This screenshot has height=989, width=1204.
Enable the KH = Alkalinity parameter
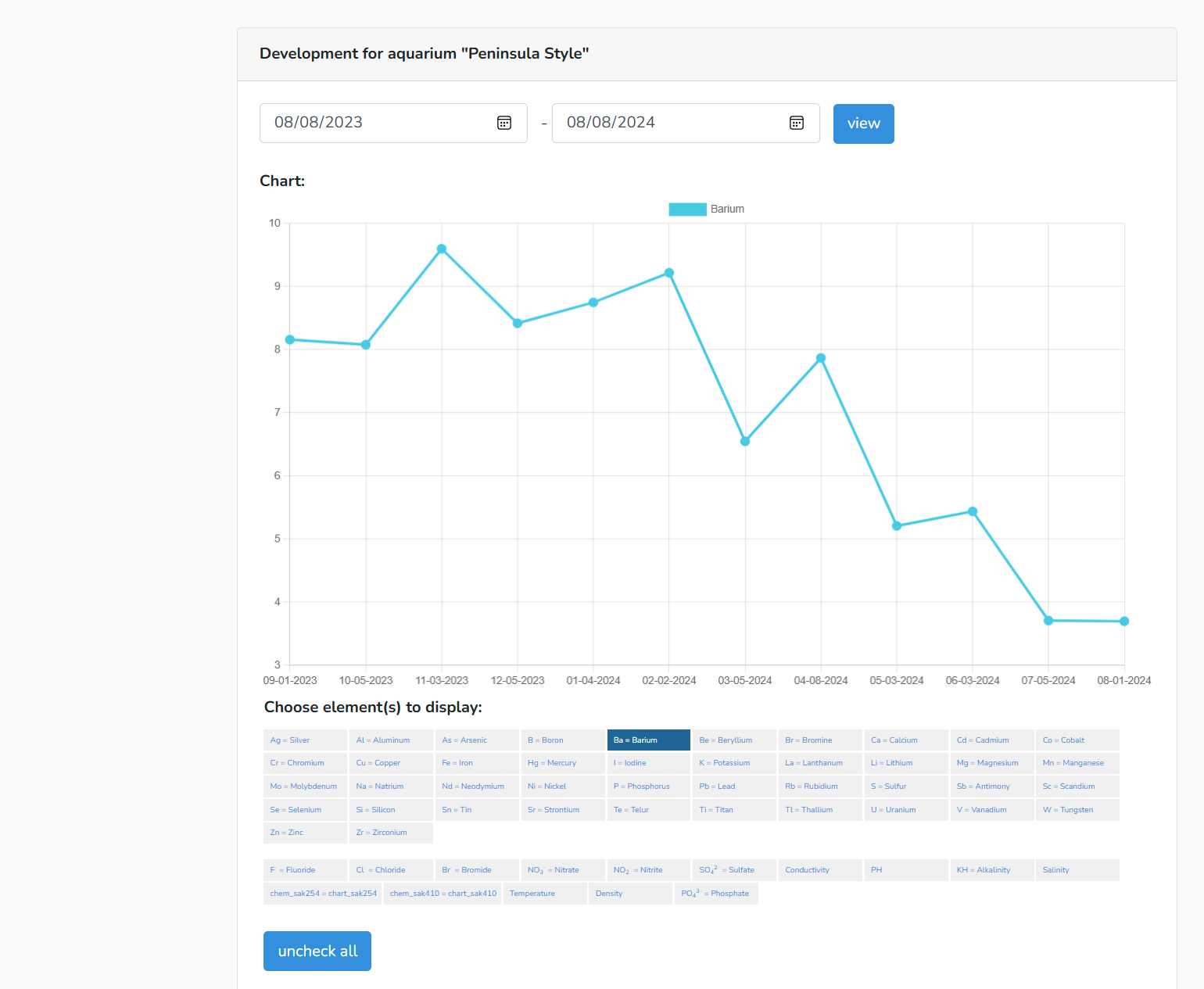(x=991, y=870)
